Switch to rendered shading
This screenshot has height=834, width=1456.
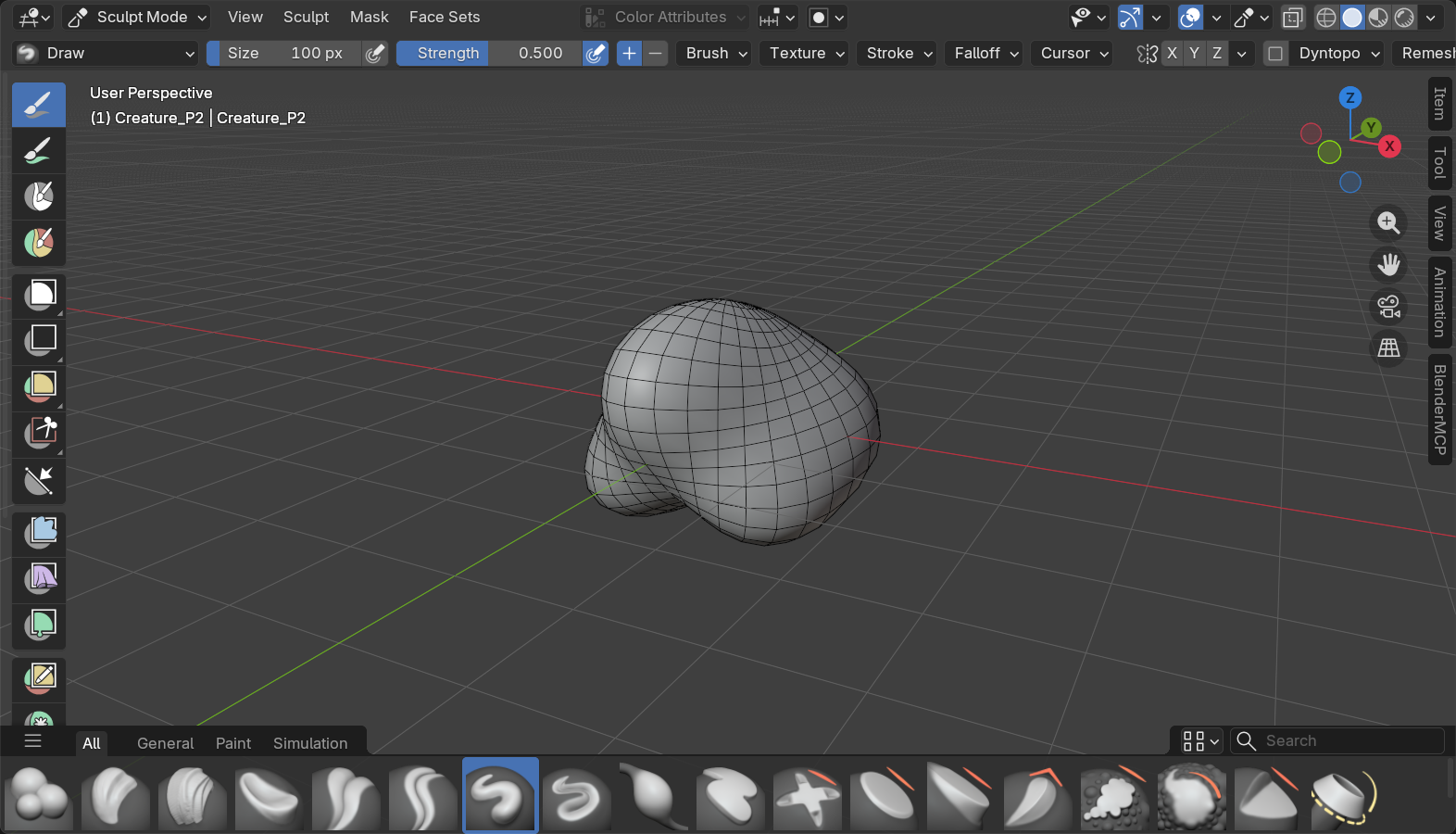point(1404,18)
